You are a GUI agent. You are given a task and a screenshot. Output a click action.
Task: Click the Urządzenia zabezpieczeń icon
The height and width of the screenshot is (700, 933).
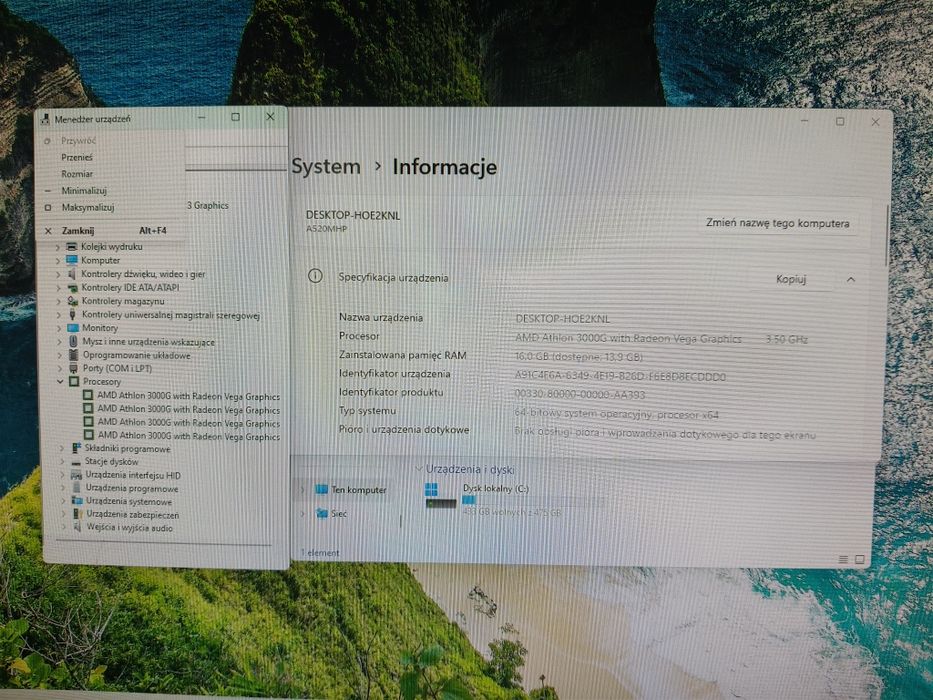pos(77,514)
